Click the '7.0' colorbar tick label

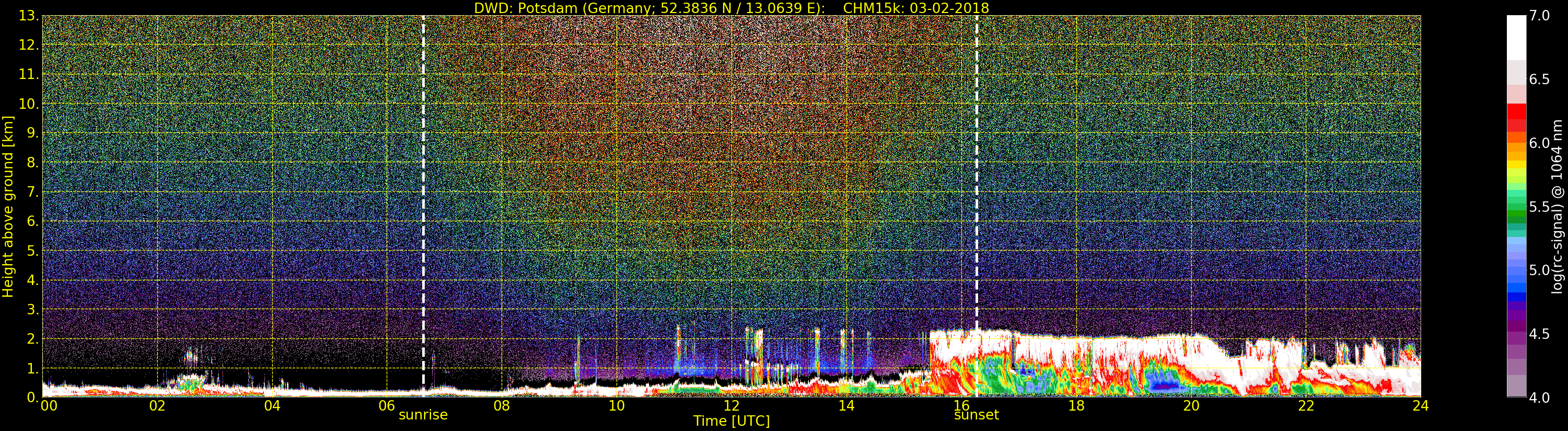coord(1539,16)
